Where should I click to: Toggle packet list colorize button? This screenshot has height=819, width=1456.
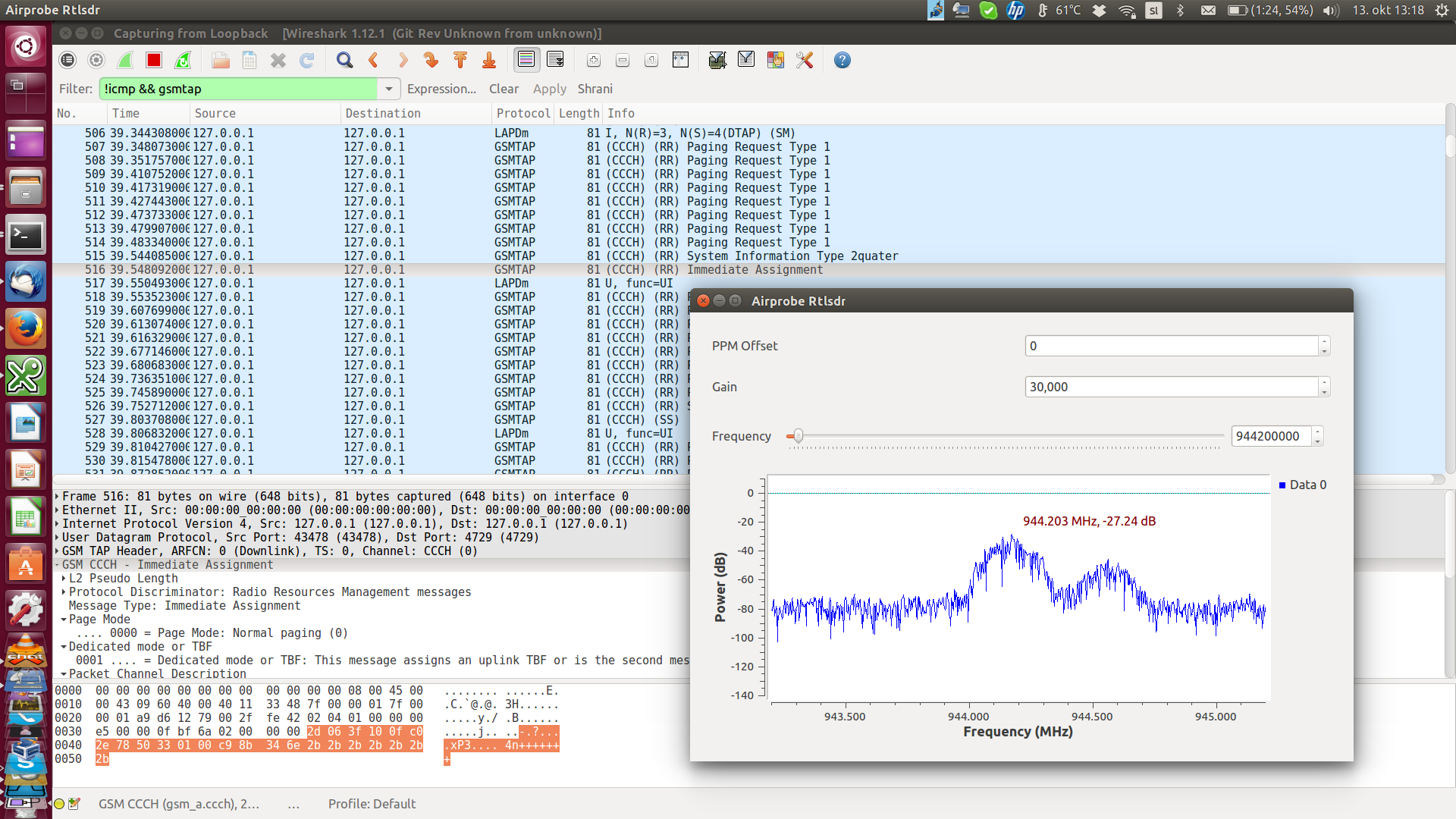[x=526, y=59]
